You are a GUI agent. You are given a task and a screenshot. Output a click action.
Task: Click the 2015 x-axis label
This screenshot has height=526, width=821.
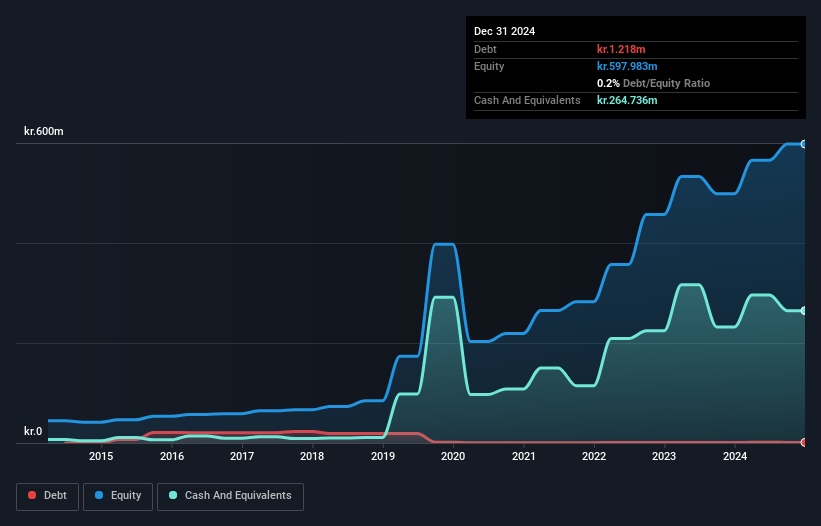(x=101, y=457)
